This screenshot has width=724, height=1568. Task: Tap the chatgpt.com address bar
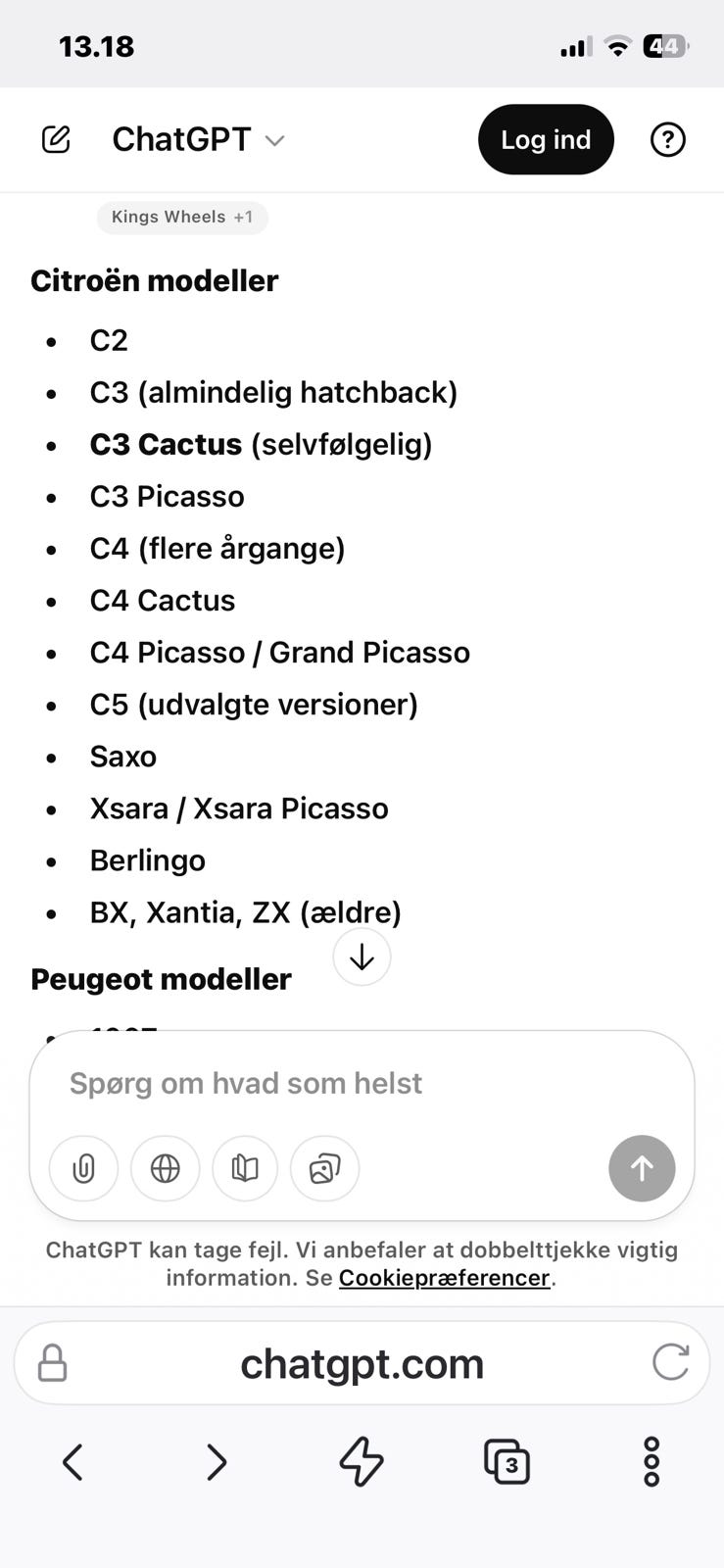(362, 1363)
